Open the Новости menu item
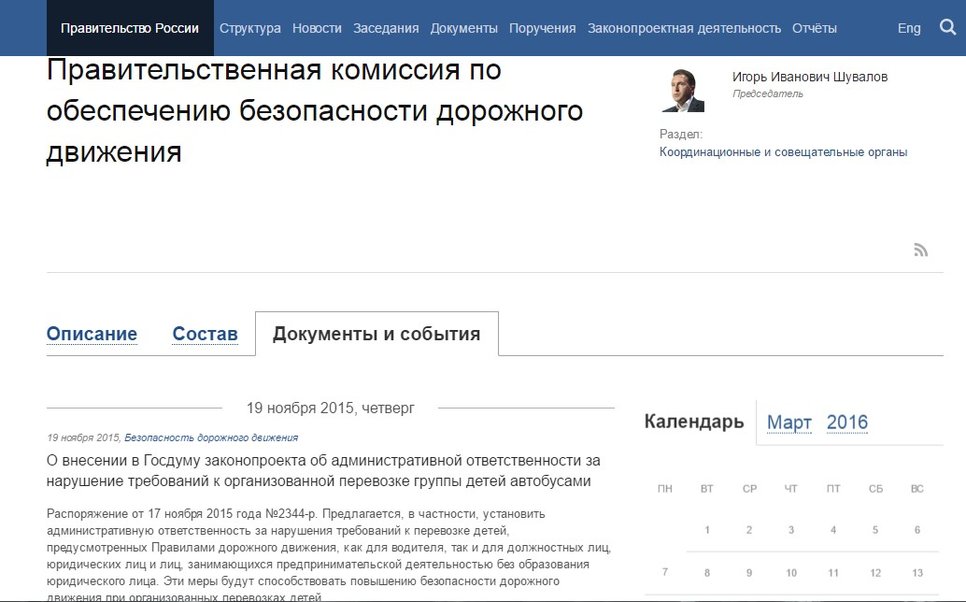966x602 pixels. (x=317, y=28)
